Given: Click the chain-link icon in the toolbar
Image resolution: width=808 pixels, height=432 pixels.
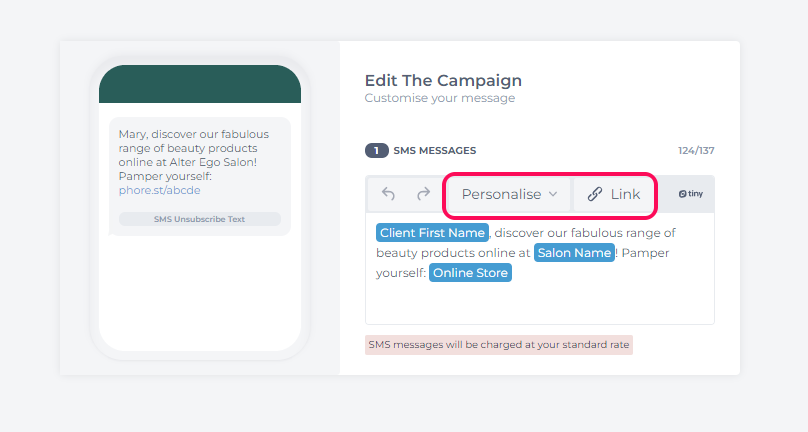Looking at the screenshot, I should pyautogui.click(x=595, y=194).
